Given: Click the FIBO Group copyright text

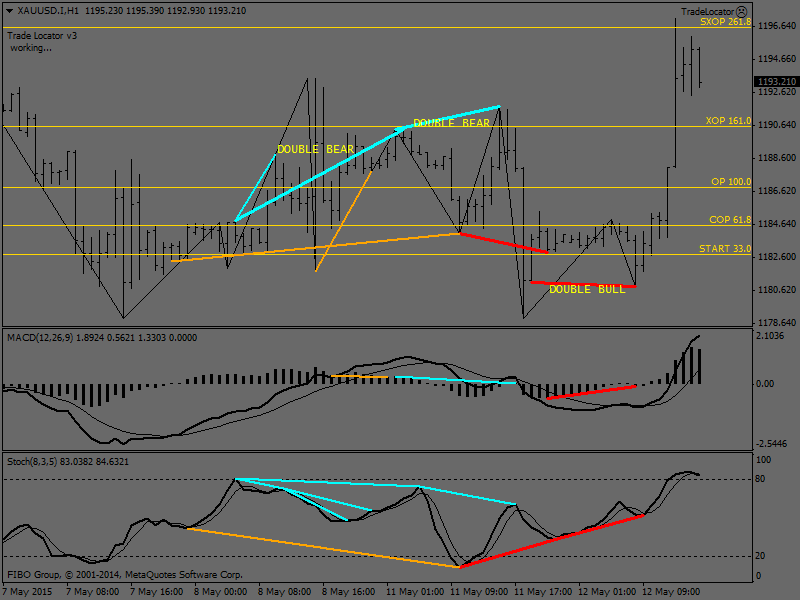Looking at the screenshot, I should coord(125,575).
